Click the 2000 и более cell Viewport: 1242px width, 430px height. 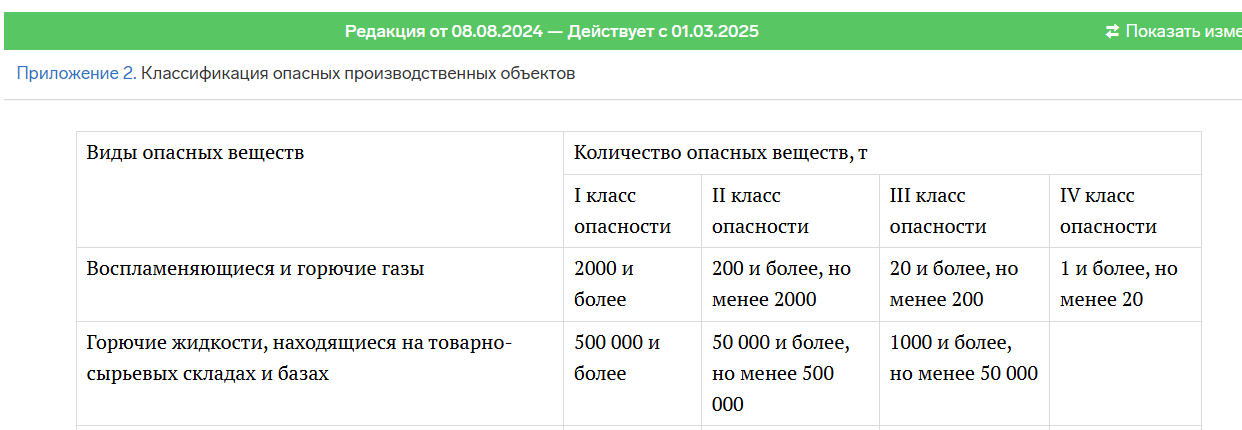point(604,284)
